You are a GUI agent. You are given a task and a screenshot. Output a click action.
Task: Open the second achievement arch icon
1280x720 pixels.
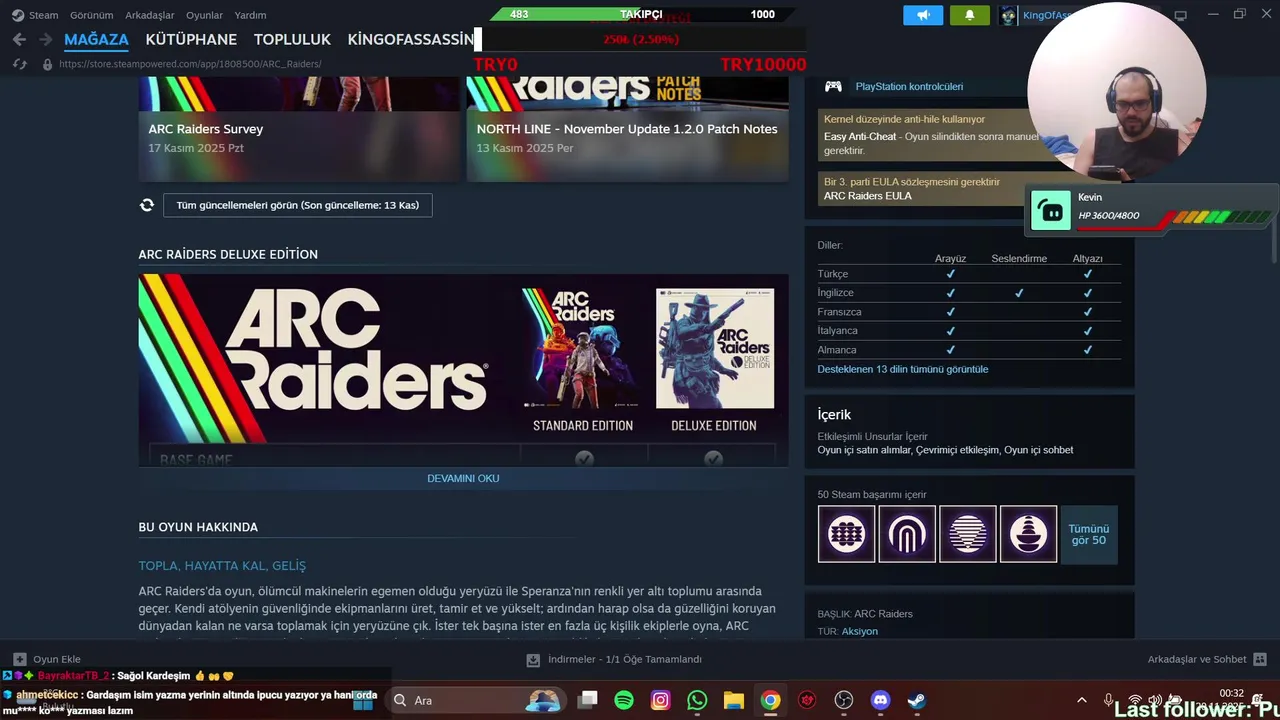tap(907, 534)
